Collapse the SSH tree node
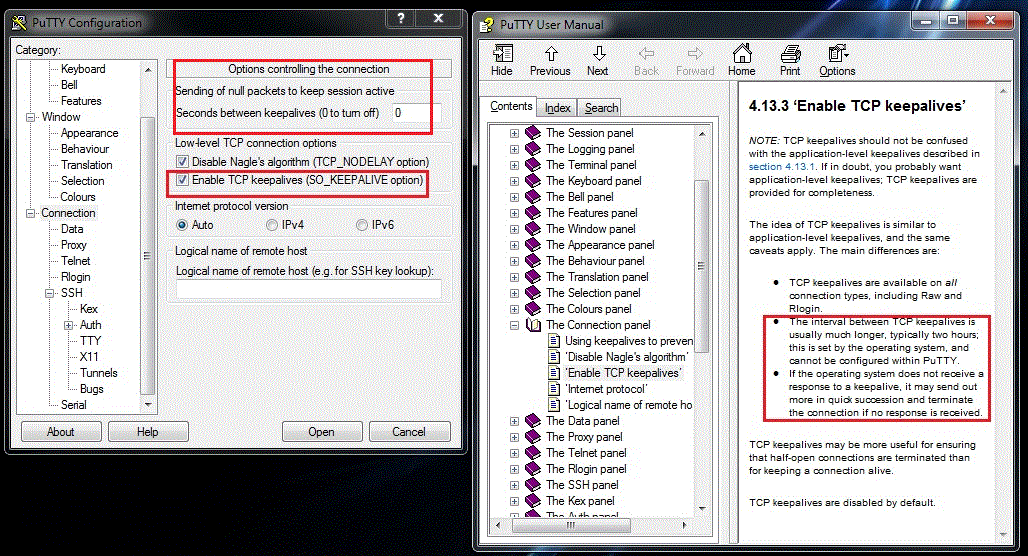1028x556 pixels. click(49, 293)
